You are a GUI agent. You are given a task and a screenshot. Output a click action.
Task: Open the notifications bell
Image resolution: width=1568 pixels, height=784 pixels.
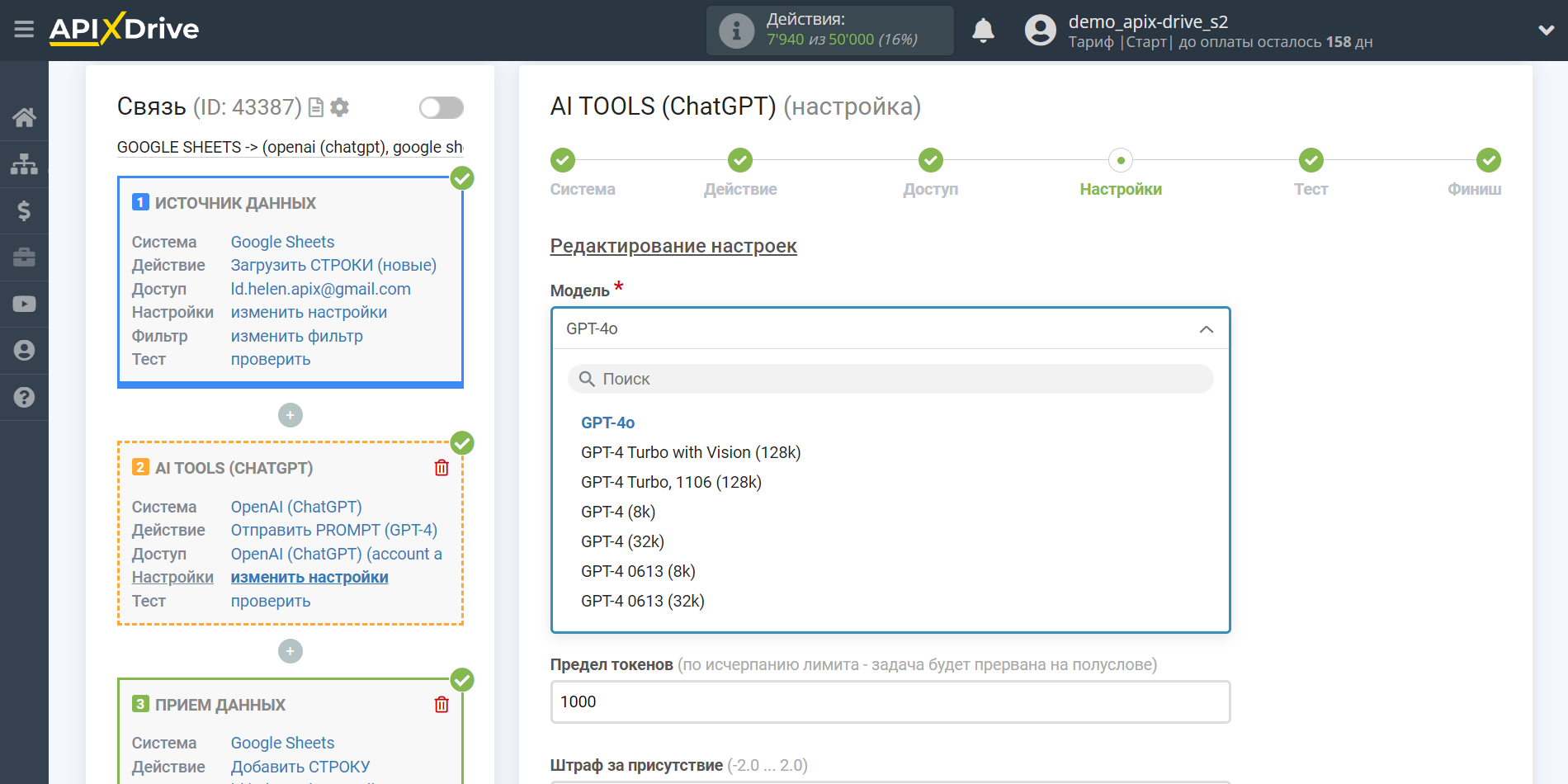click(x=983, y=31)
